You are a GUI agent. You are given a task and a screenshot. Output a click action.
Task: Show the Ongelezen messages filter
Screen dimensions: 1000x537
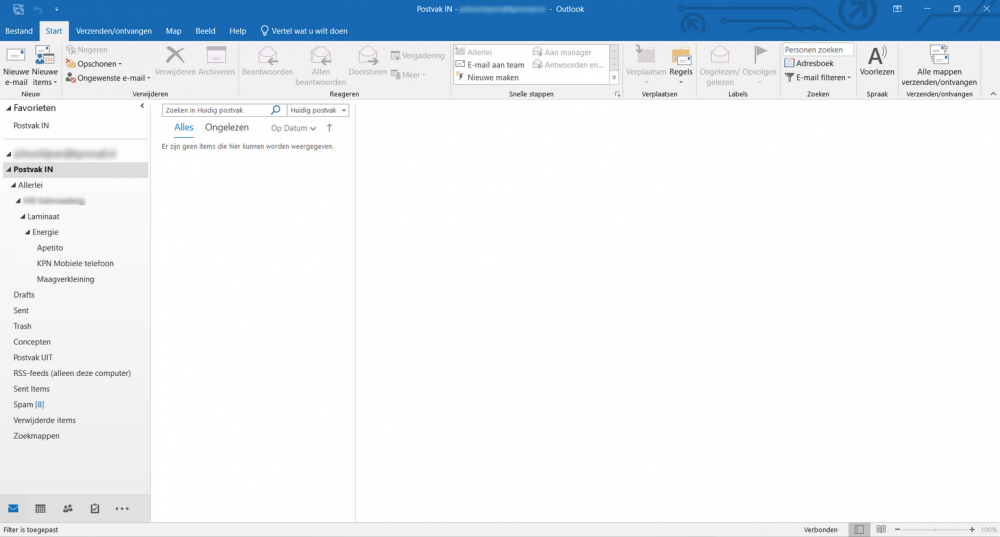pyautogui.click(x=226, y=128)
